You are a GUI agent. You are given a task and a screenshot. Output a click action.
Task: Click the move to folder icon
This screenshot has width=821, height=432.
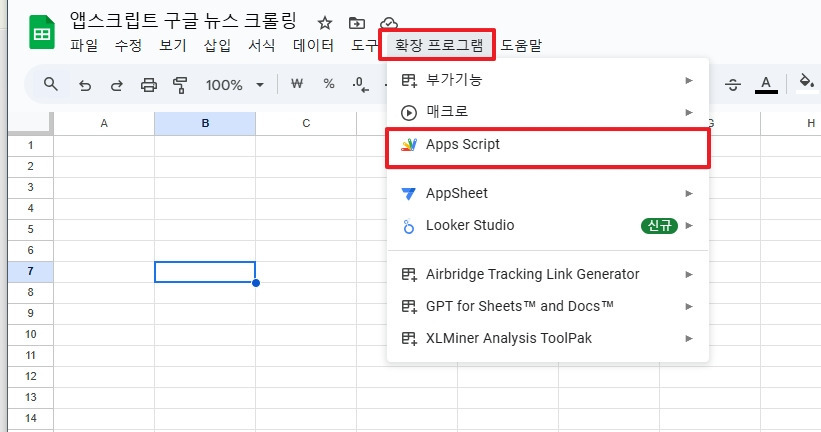click(x=357, y=23)
